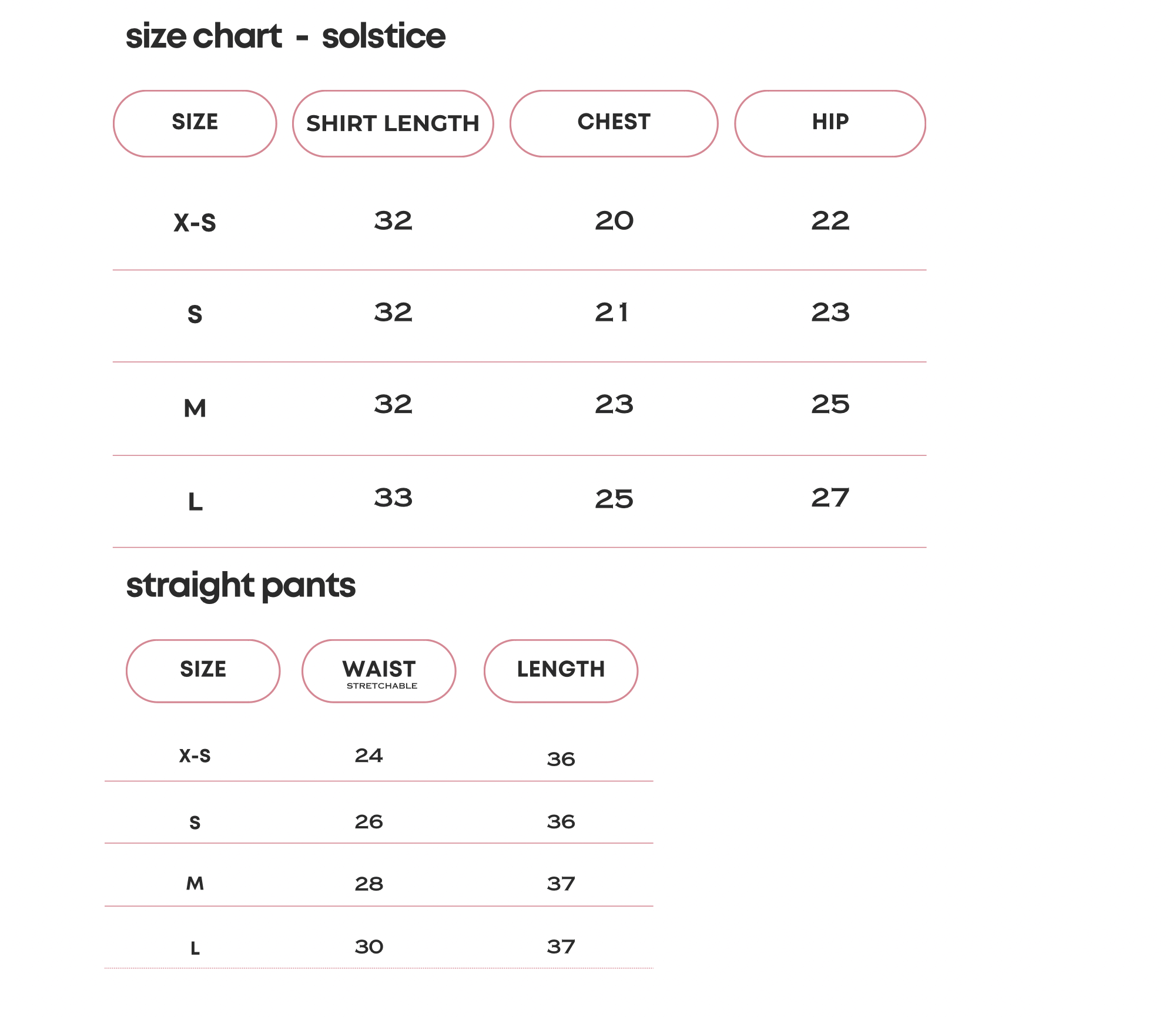Click hip value 25 for size M

click(830, 404)
